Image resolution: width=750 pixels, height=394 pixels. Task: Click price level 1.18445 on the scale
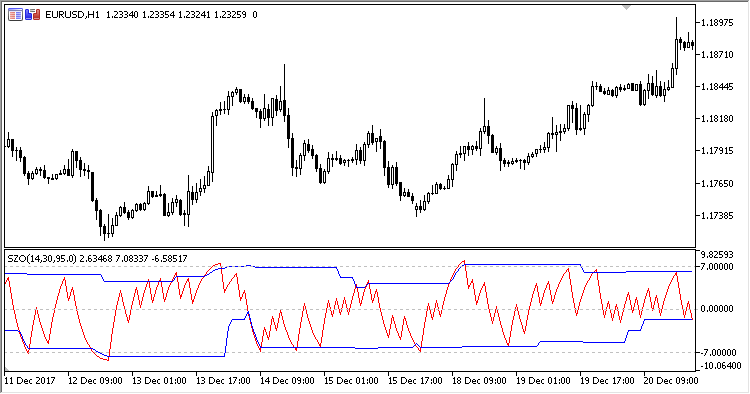tap(717, 87)
